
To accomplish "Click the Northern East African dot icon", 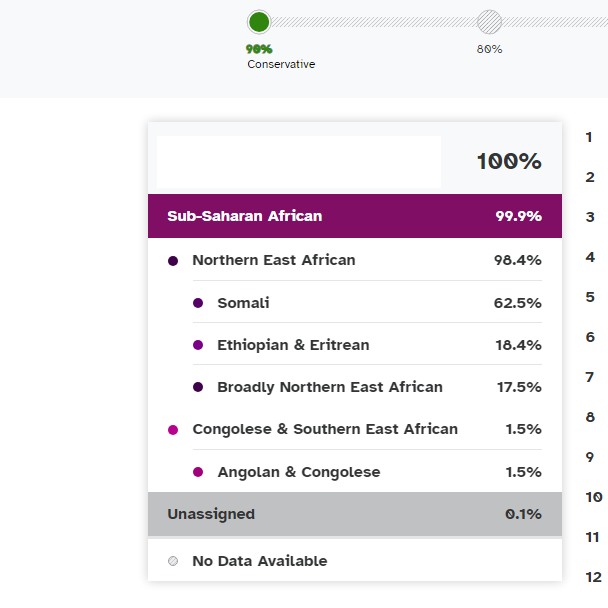I will pyautogui.click(x=173, y=261).
